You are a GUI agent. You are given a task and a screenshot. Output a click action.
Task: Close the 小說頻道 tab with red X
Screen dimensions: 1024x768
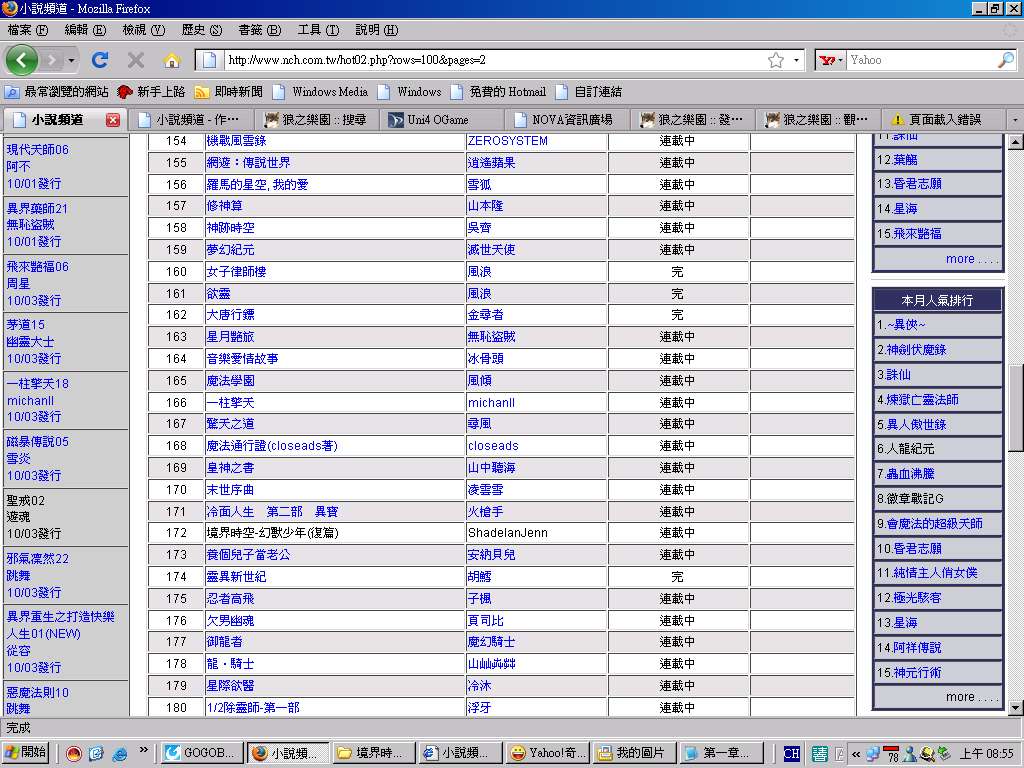pos(113,120)
